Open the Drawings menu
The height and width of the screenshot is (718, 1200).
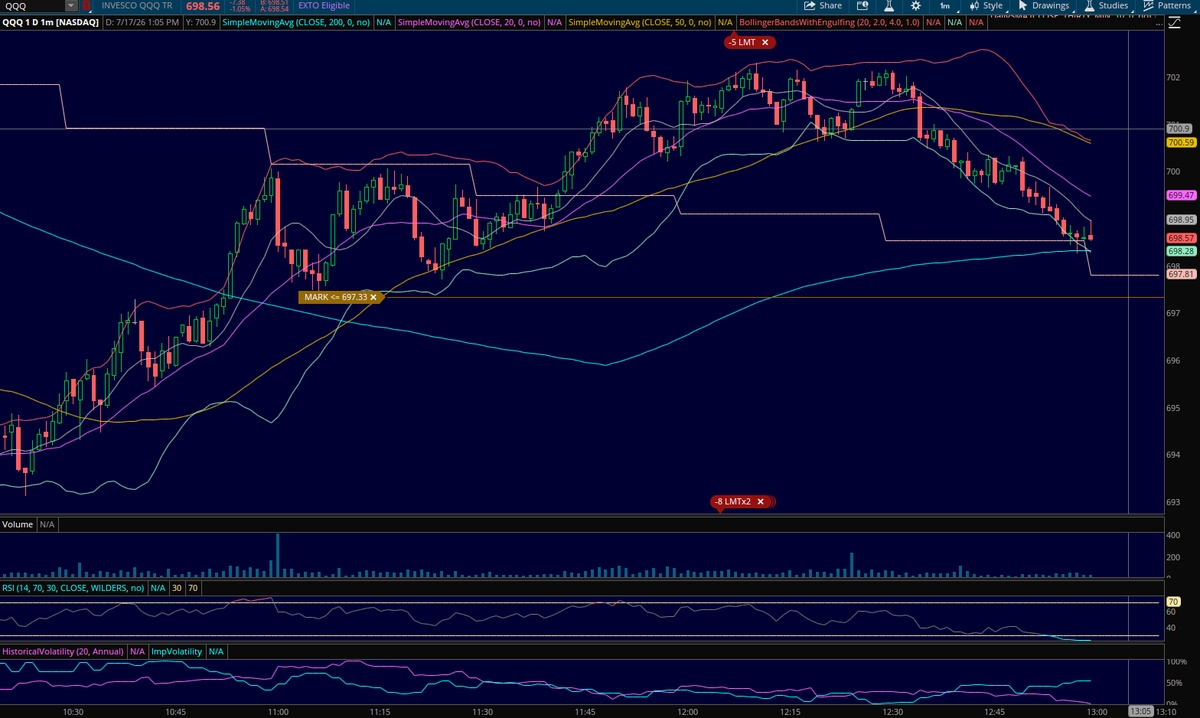pos(1043,6)
